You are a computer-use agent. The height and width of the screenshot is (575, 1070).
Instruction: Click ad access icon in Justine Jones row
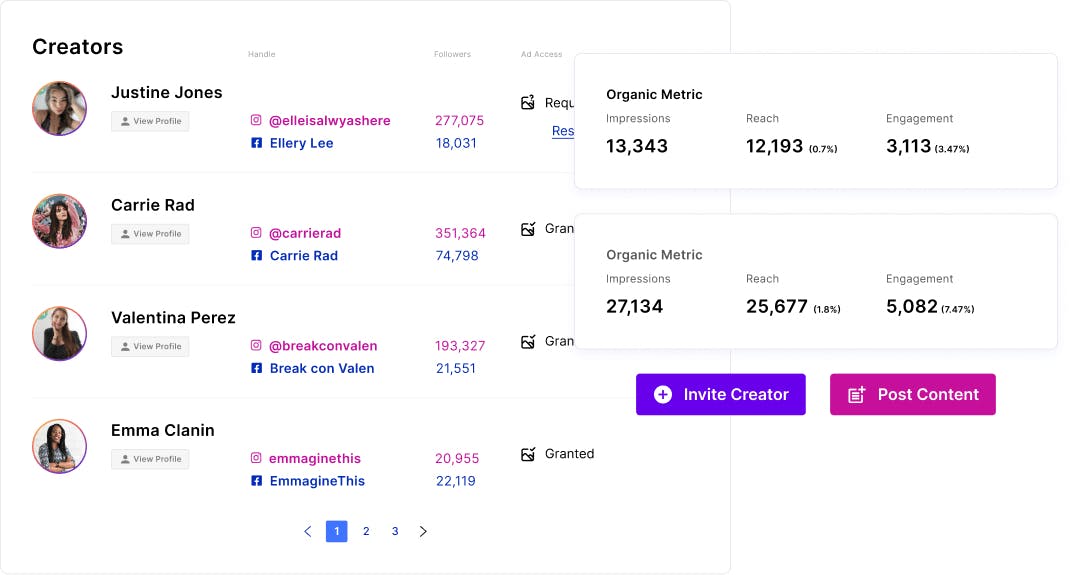528,102
